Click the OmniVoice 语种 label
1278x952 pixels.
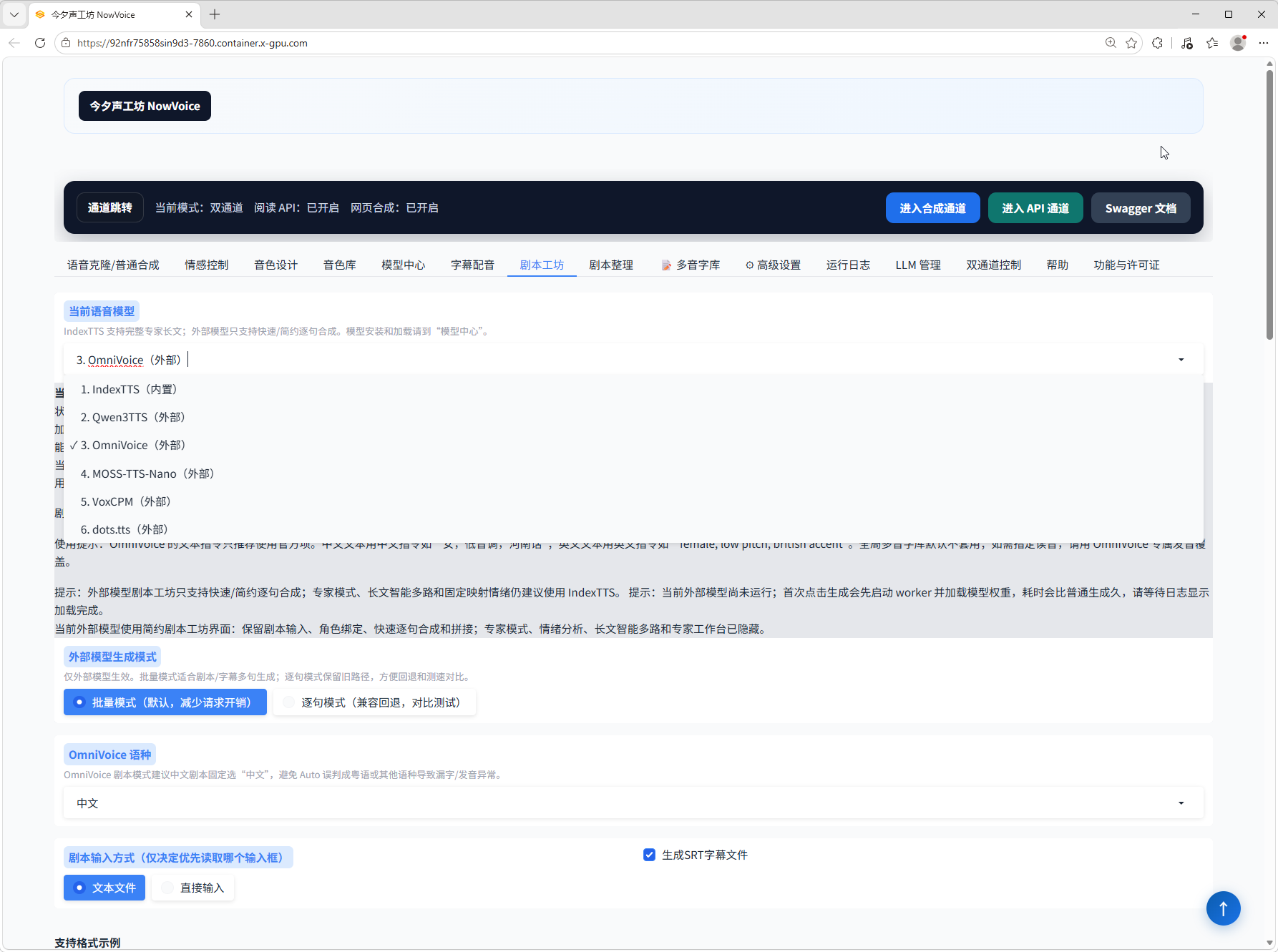[109, 755]
